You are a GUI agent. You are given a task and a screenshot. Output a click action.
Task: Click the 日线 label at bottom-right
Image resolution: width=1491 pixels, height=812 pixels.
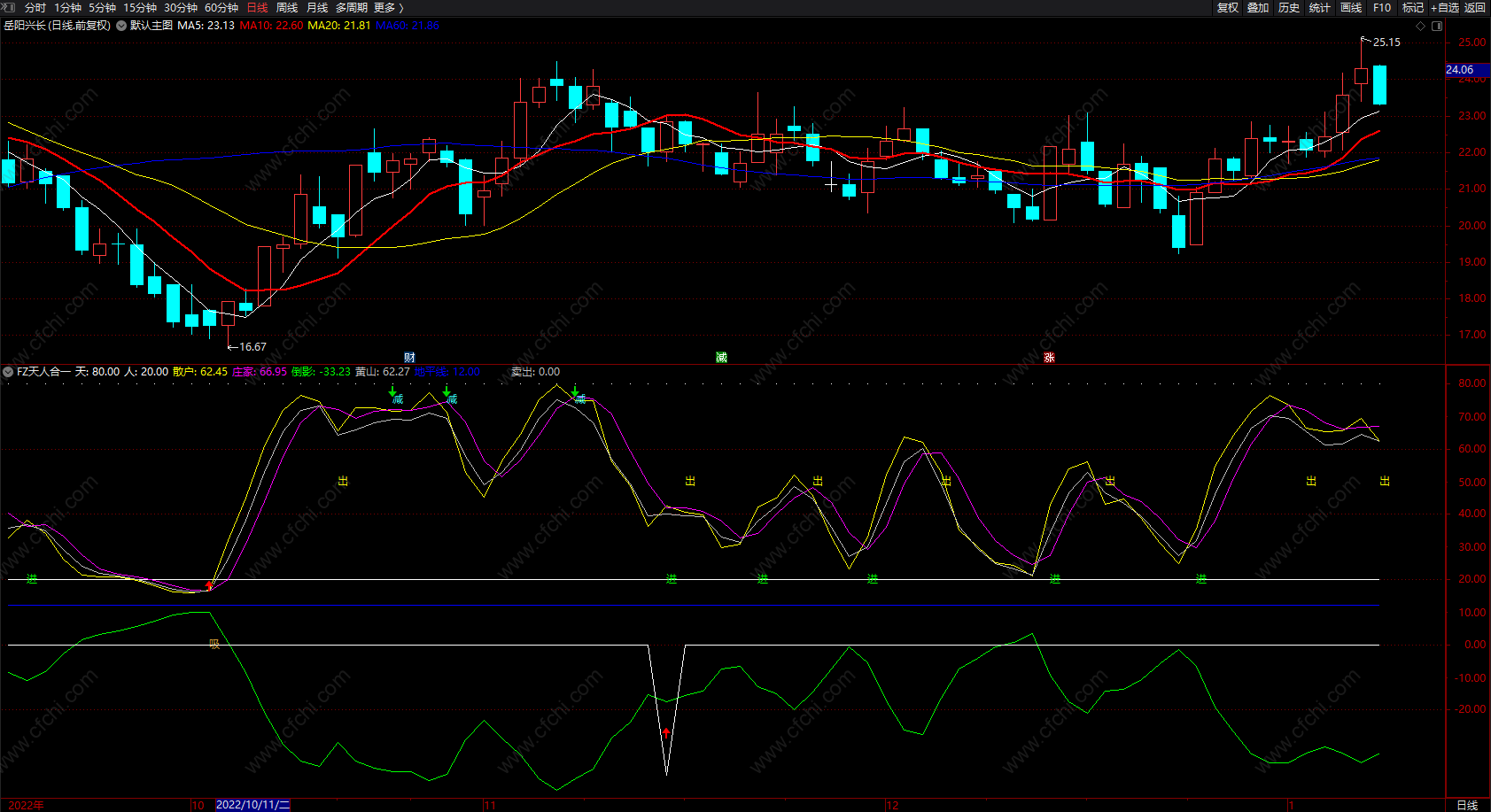coord(1467,805)
